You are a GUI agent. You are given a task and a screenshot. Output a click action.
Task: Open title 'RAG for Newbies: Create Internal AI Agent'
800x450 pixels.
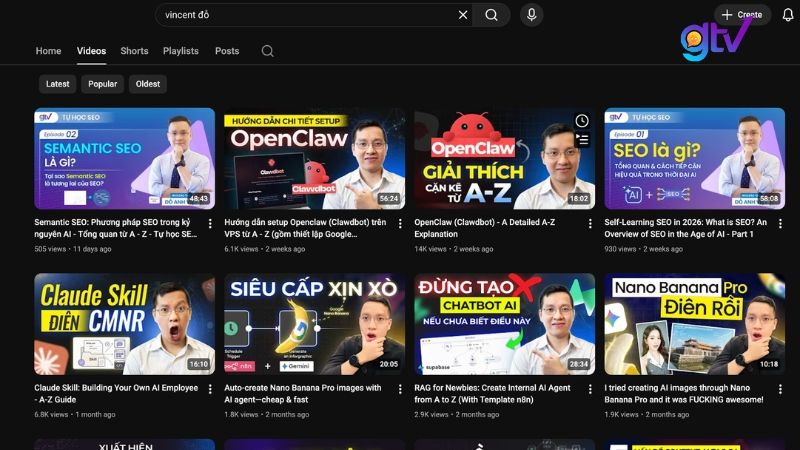pos(492,393)
